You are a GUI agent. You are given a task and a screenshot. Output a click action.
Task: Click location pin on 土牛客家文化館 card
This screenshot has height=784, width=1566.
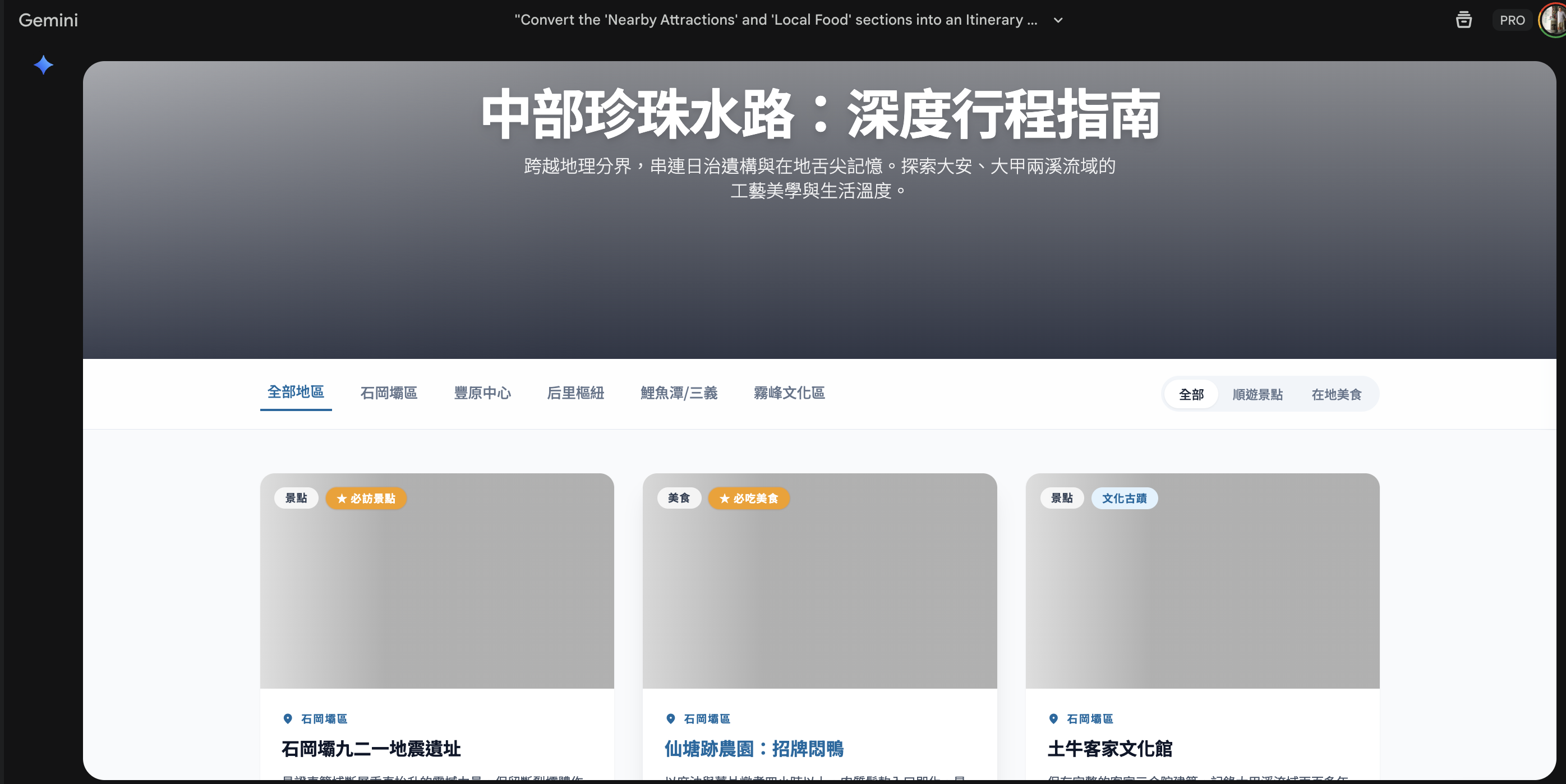click(x=1053, y=718)
